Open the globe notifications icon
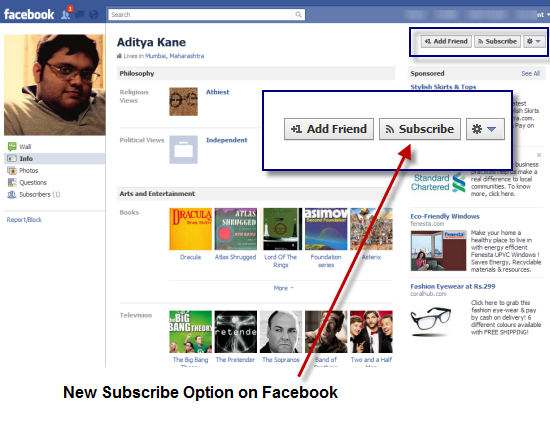The image size is (550, 425). (94, 14)
